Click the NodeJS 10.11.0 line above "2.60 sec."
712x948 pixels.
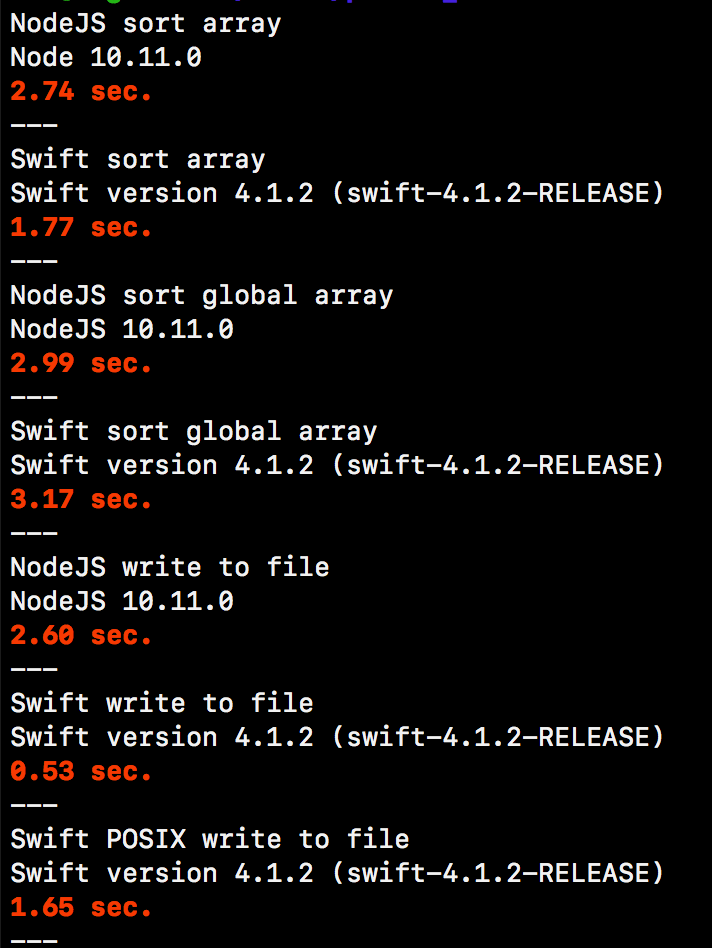(122, 602)
